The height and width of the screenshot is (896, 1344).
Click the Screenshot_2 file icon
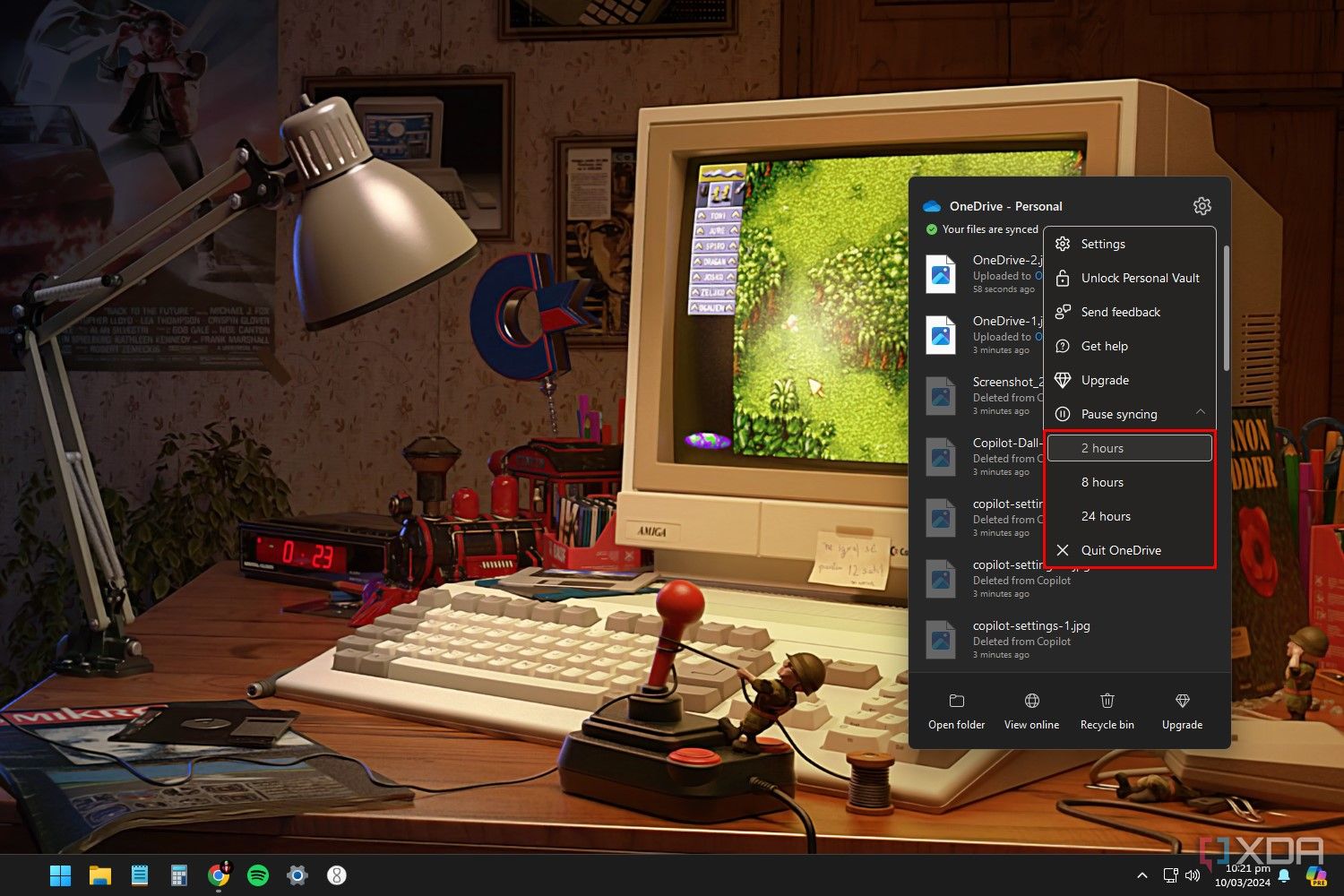coord(941,396)
